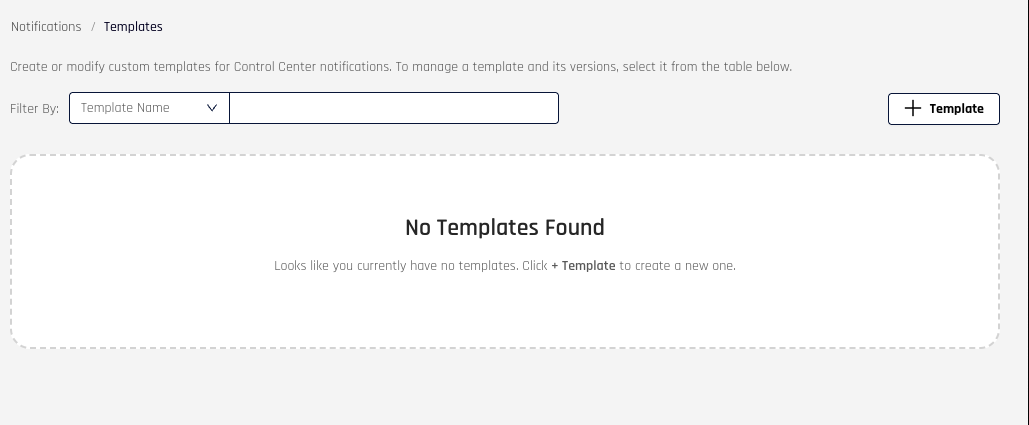The height and width of the screenshot is (425, 1029).
Task: Select the Templates breadcrumb item
Action: pos(133,27)
